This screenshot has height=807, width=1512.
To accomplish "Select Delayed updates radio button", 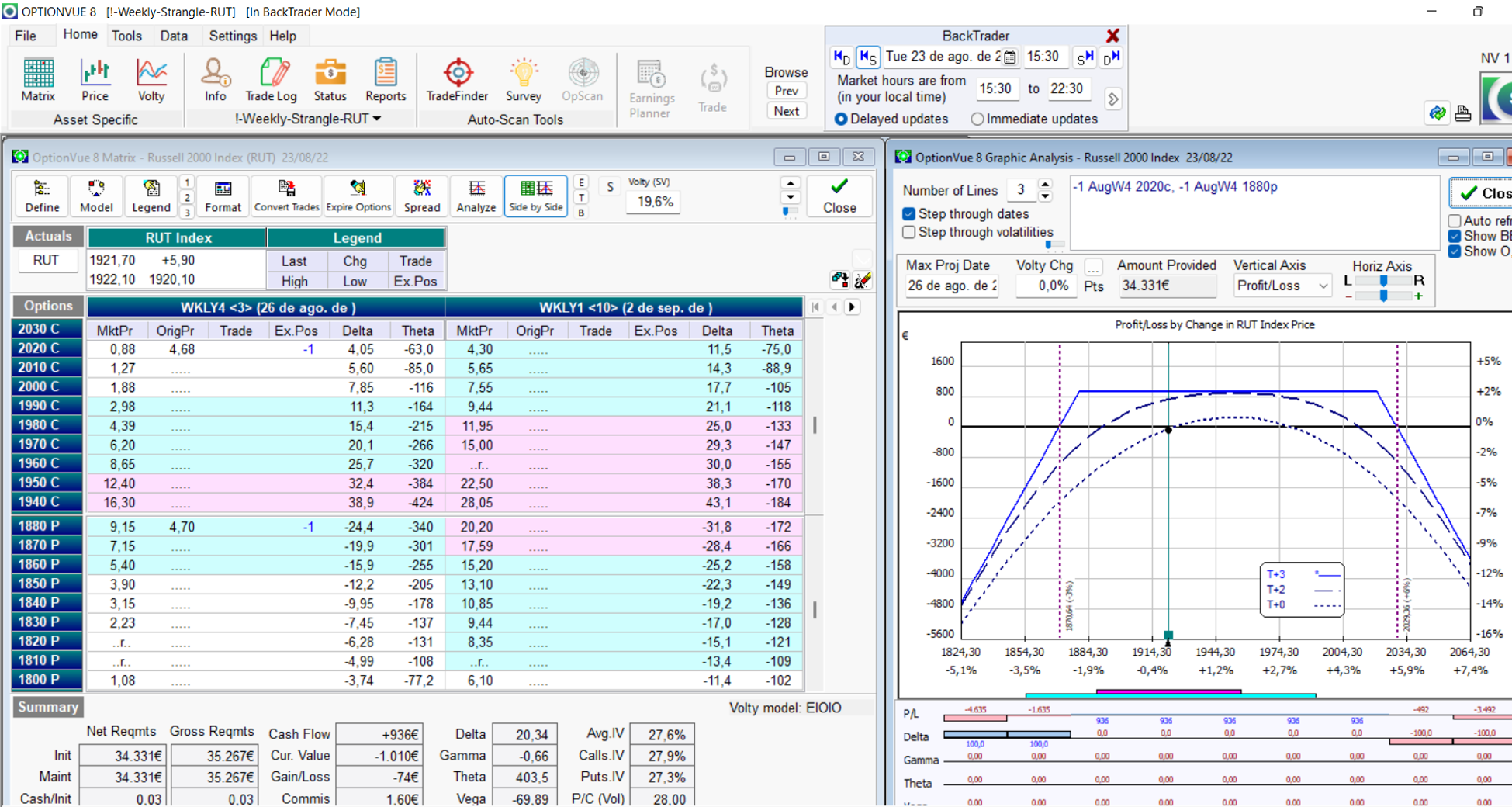I will [x=841, y=119].
